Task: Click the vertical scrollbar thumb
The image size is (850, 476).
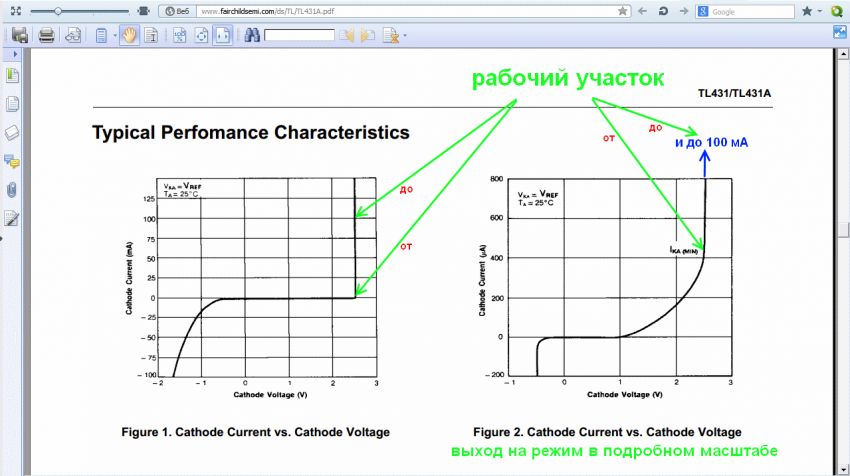Action: point(843,229)
